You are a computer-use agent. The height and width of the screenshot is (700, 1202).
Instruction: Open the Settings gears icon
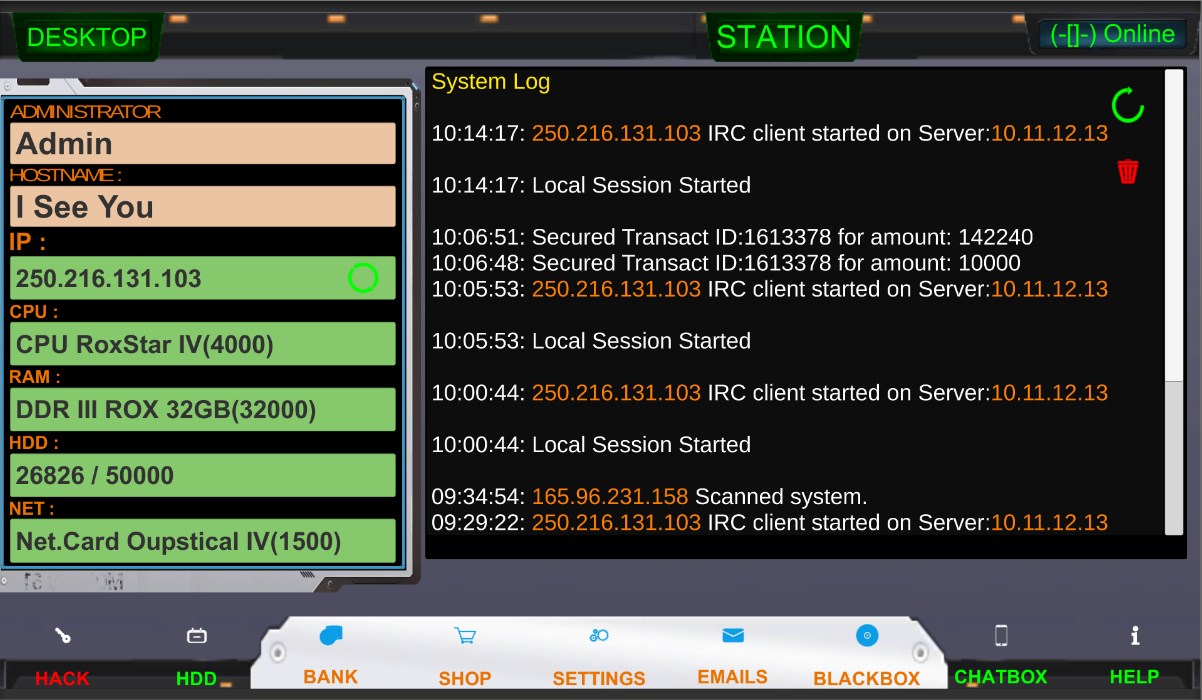click(599, 635)
